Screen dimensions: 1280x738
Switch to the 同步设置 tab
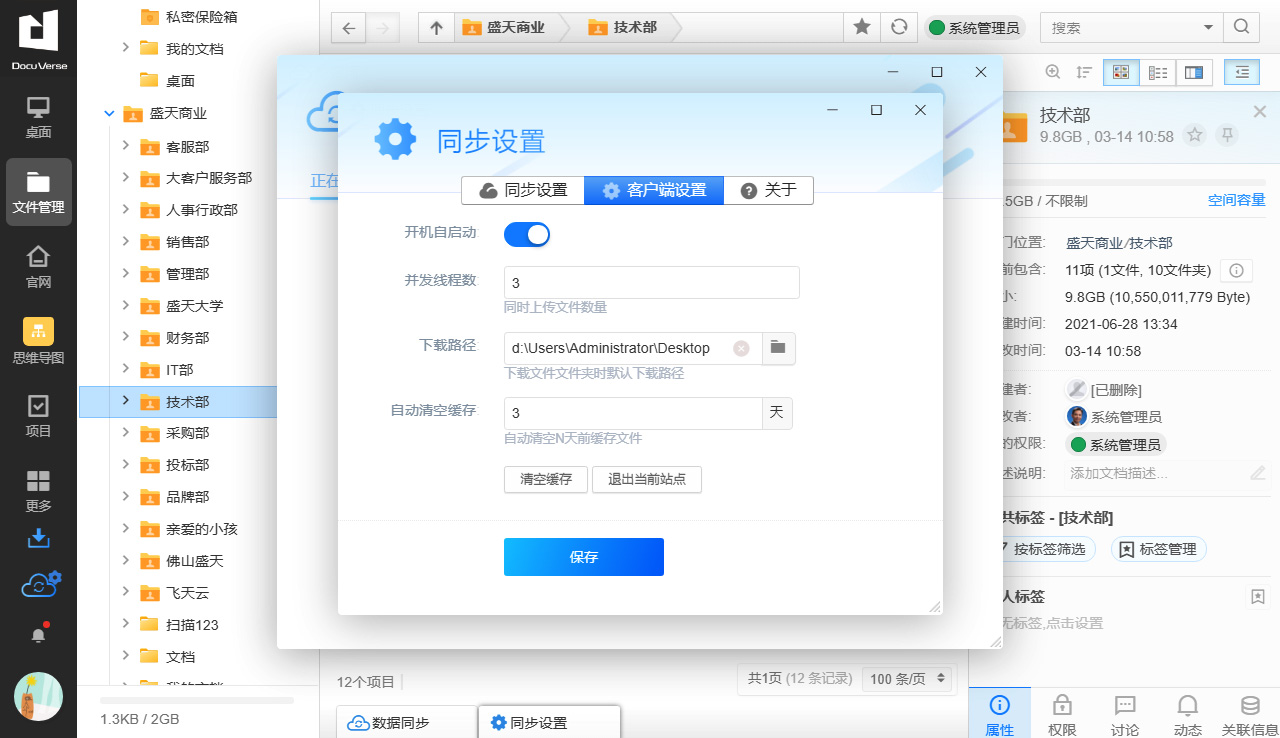pyautogui.click(x=523, y=190)
